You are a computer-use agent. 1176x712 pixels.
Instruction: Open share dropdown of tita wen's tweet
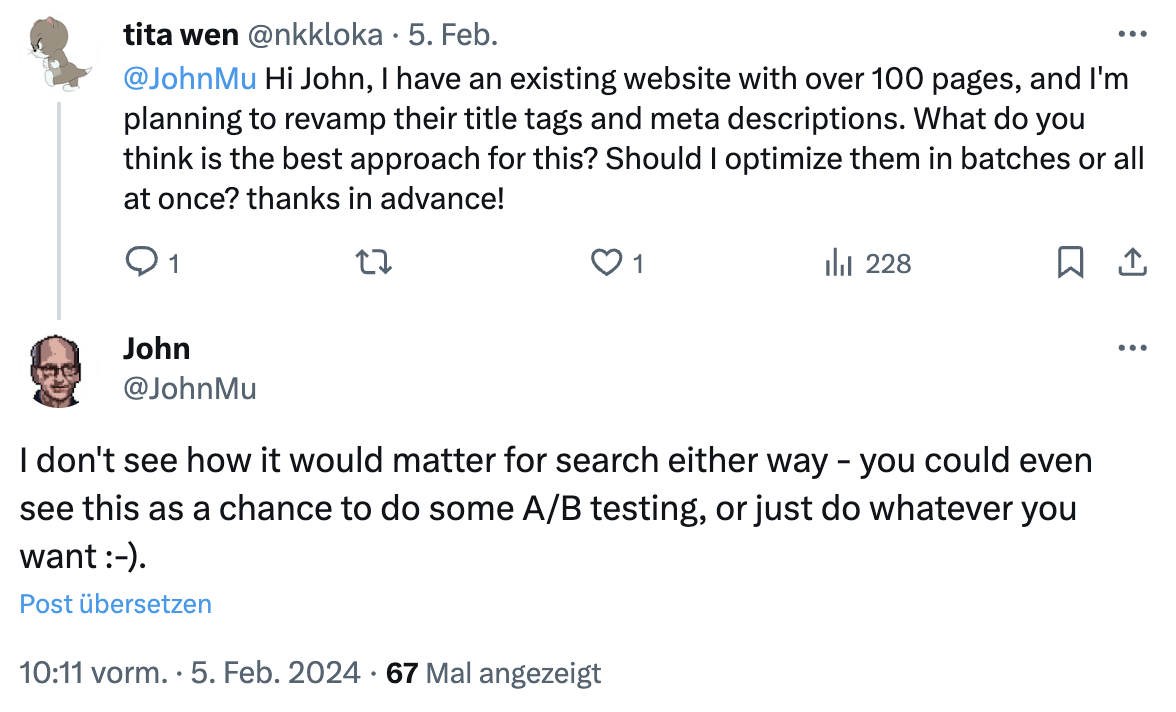click(x=1131, y=263)
